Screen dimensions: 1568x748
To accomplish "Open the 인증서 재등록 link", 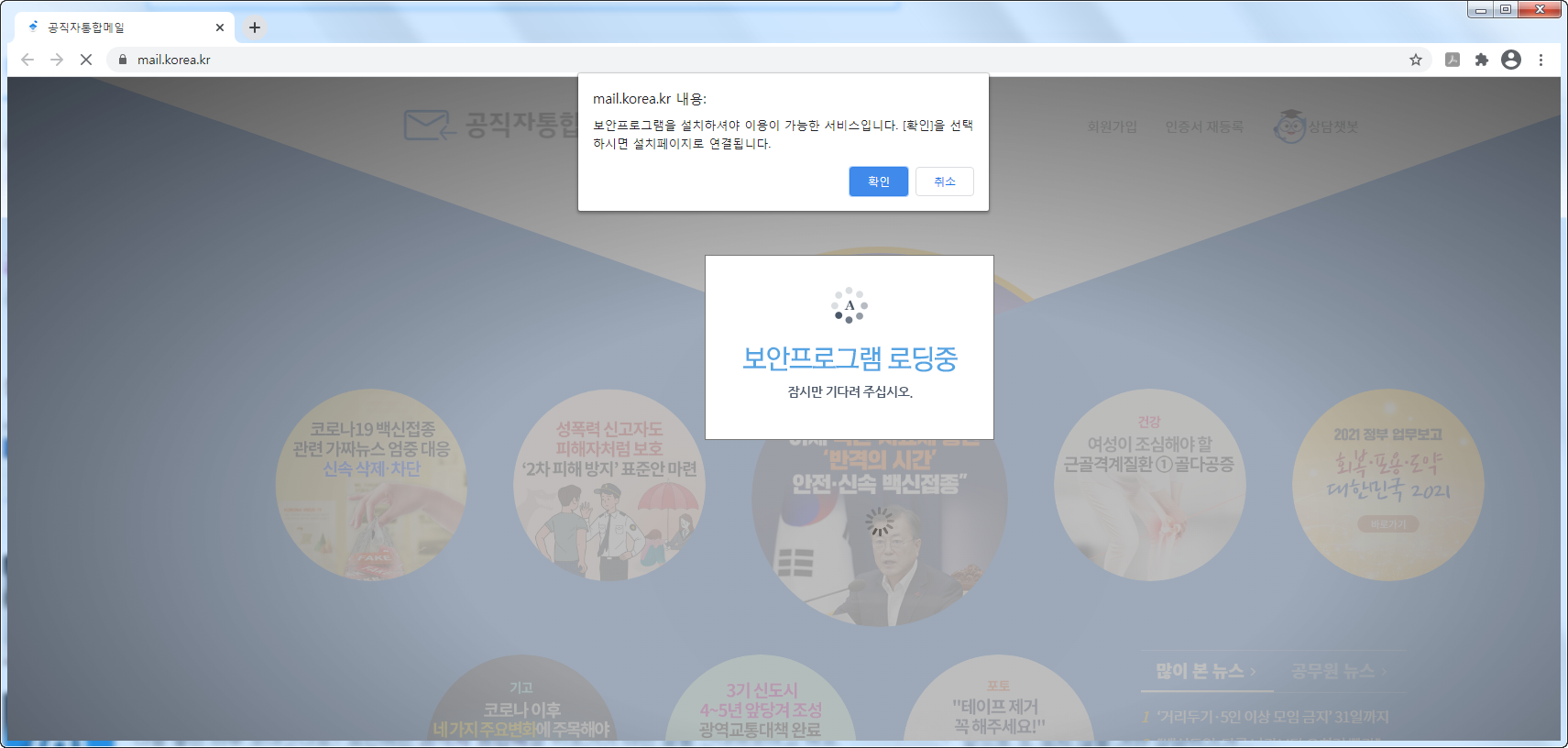I will point(1204,126).
